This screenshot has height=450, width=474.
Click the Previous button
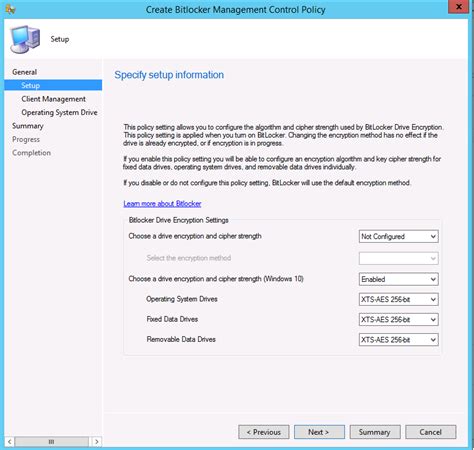pyautogui.click(x=264, y=432)
